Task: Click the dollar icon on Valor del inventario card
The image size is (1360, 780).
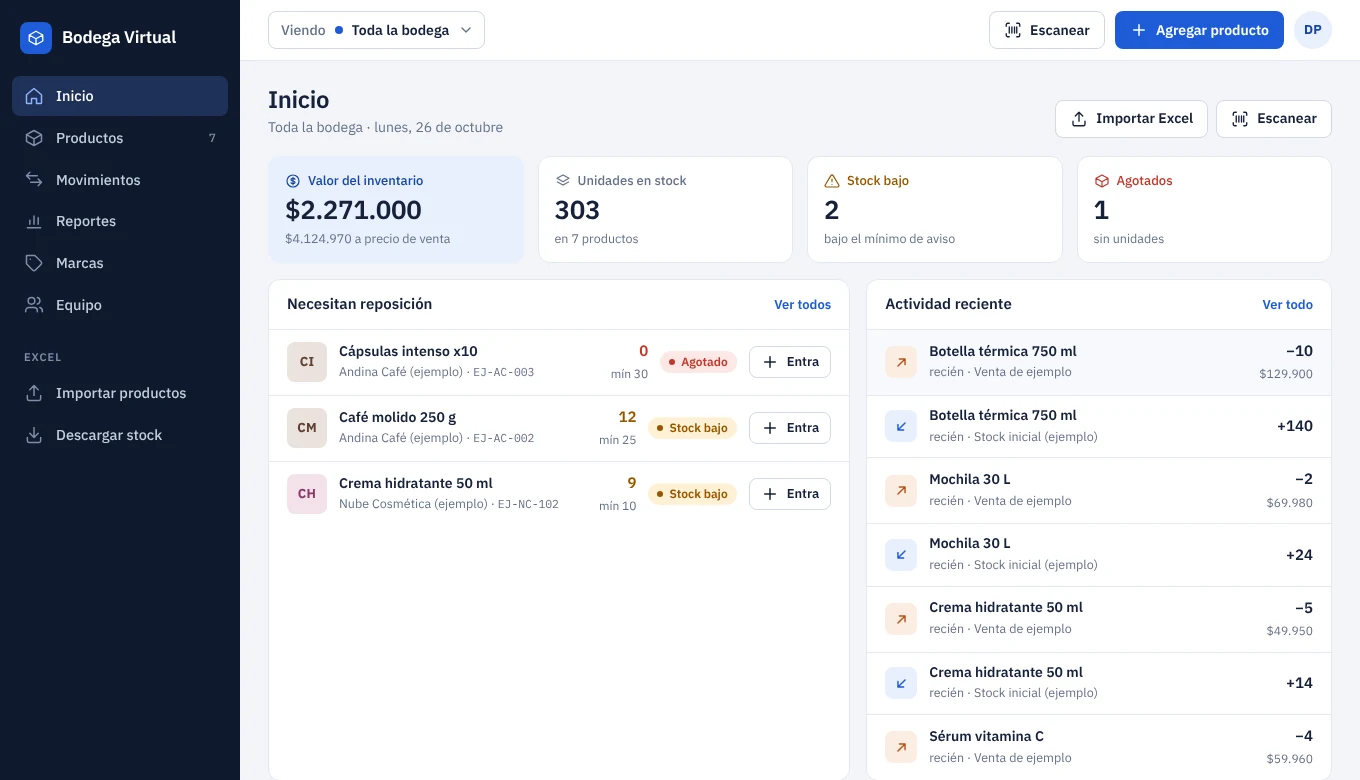Action: 293,181
